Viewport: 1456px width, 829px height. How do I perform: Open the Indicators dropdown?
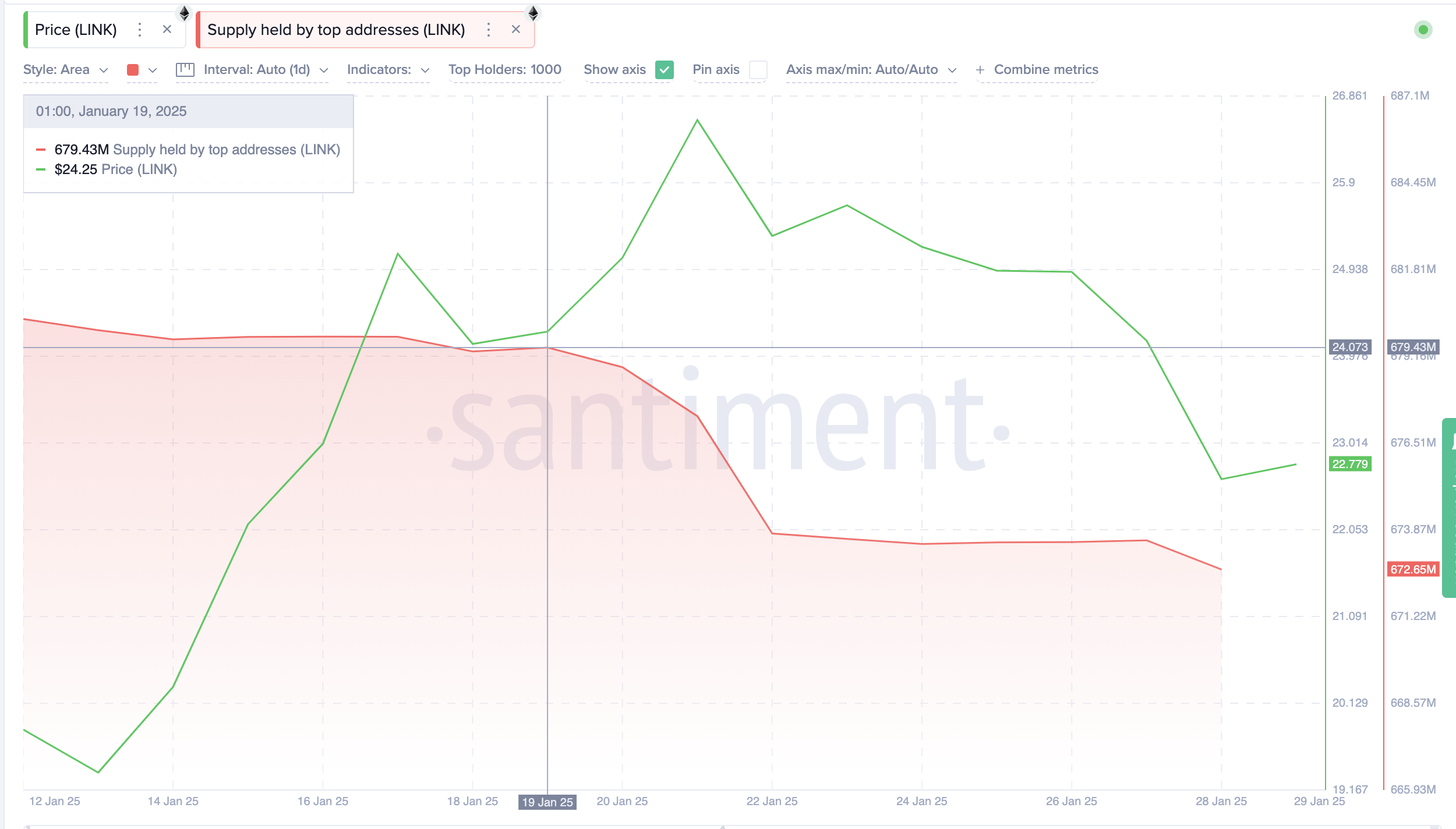(388, 70)
